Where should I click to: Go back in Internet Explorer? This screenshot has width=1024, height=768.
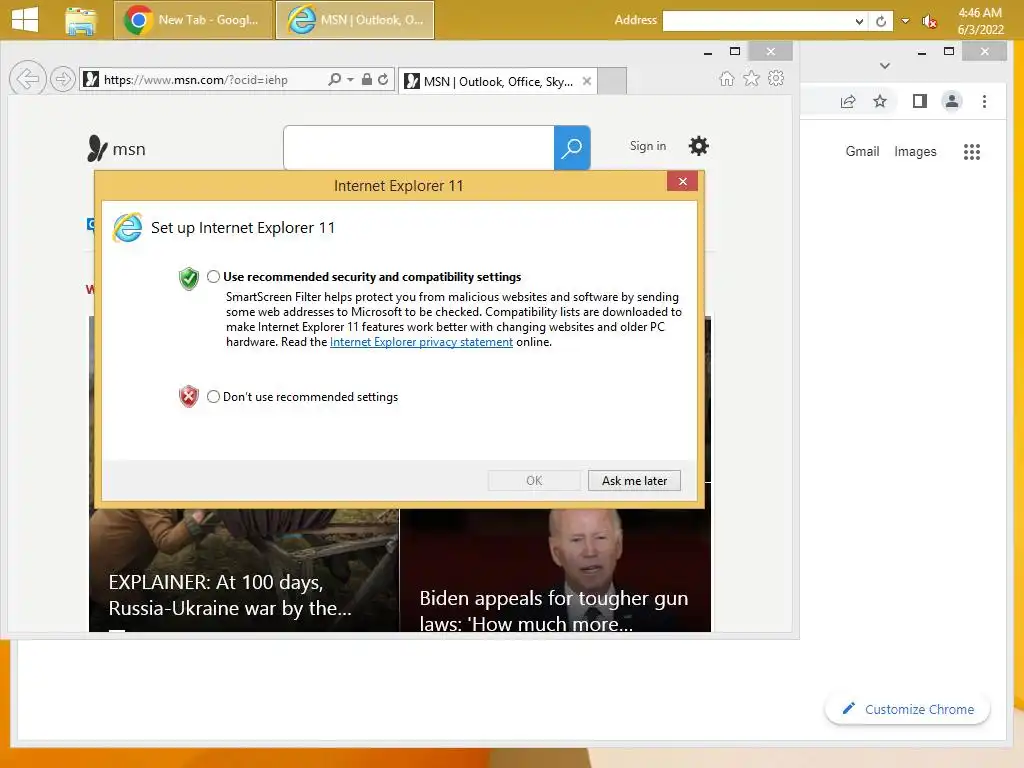pos(27,80)
